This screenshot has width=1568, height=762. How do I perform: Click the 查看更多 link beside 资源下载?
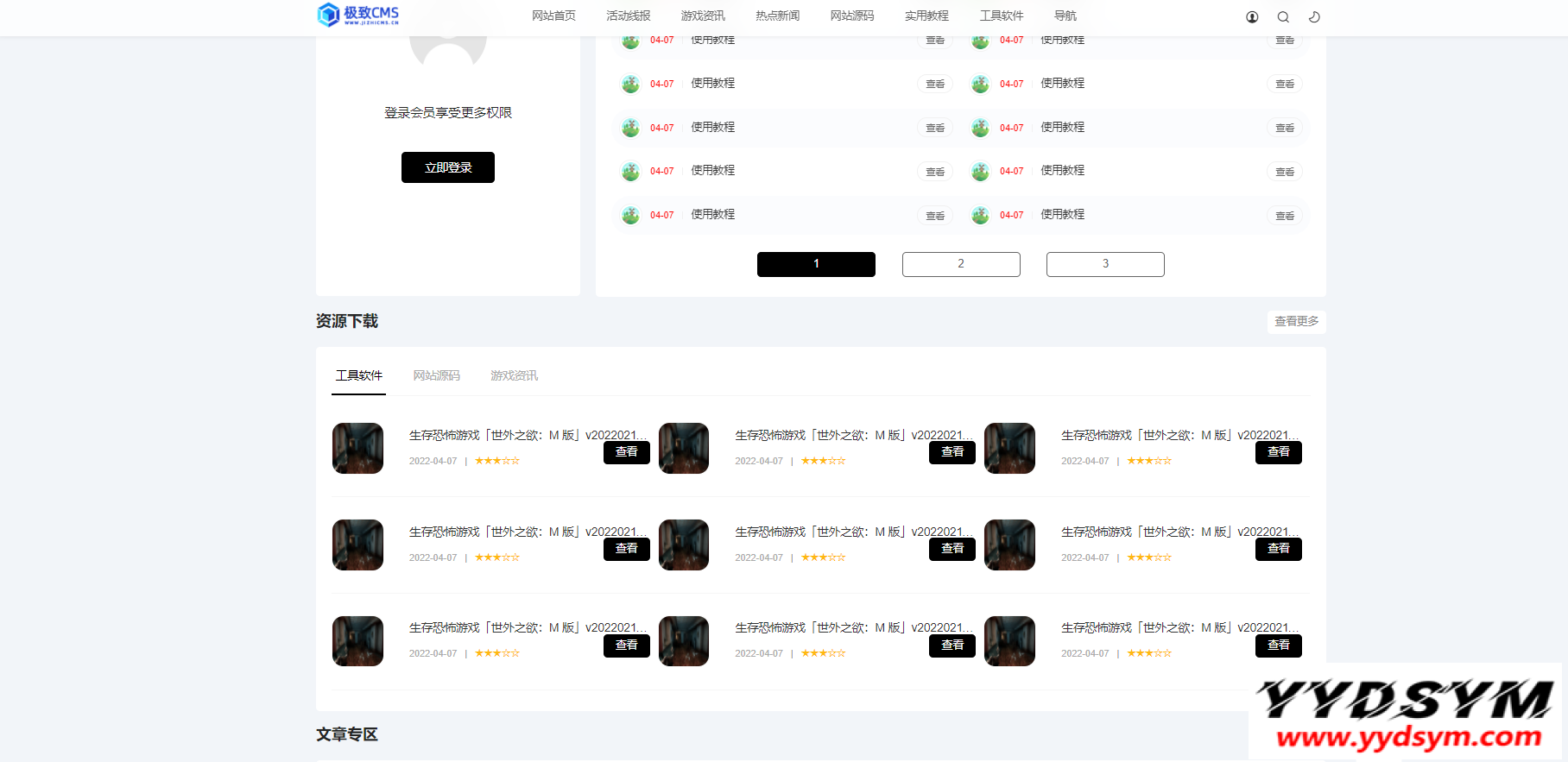pyautogui.click(x=1296, y=321)
